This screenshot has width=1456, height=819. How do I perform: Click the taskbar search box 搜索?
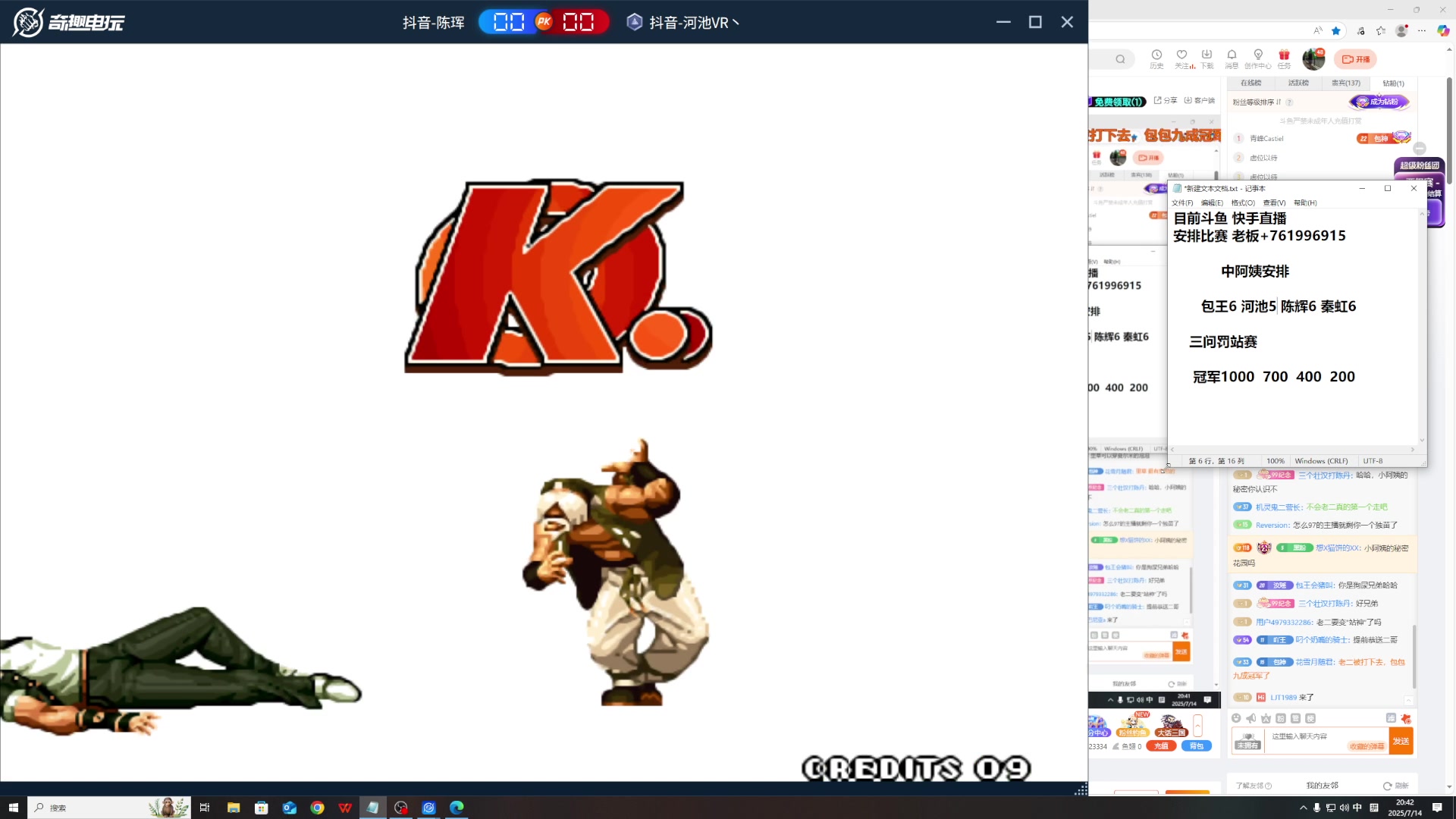point(109,808)
